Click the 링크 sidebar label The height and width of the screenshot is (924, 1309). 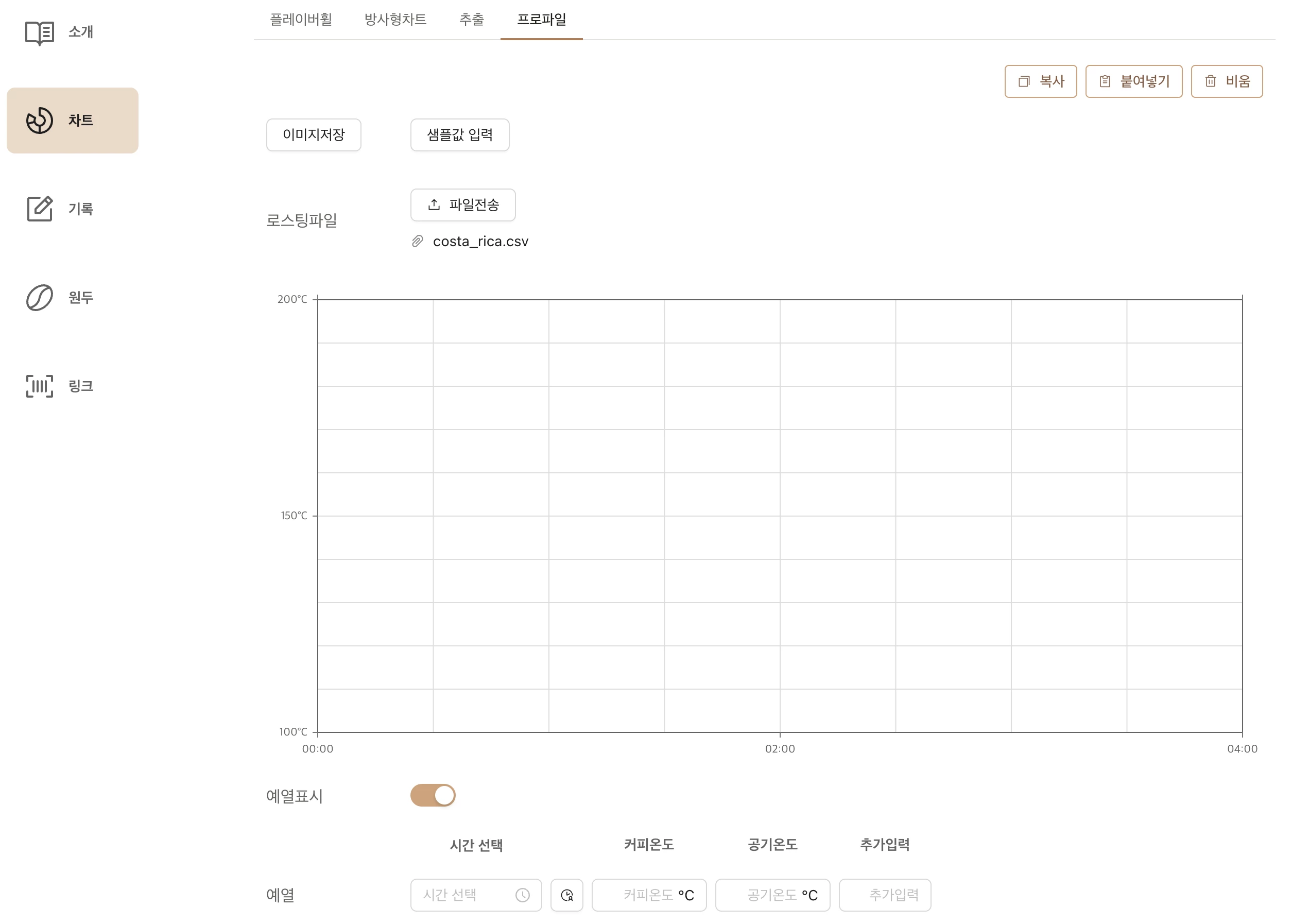(81, 386)
